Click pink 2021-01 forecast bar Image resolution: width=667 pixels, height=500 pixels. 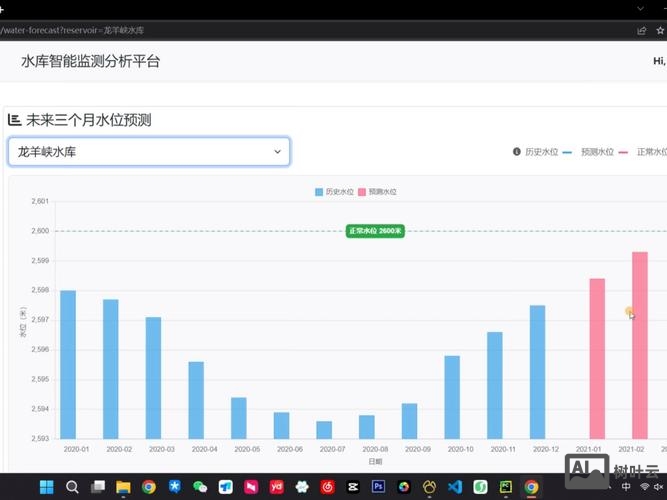pyautogui.click(x=597, y=359)
